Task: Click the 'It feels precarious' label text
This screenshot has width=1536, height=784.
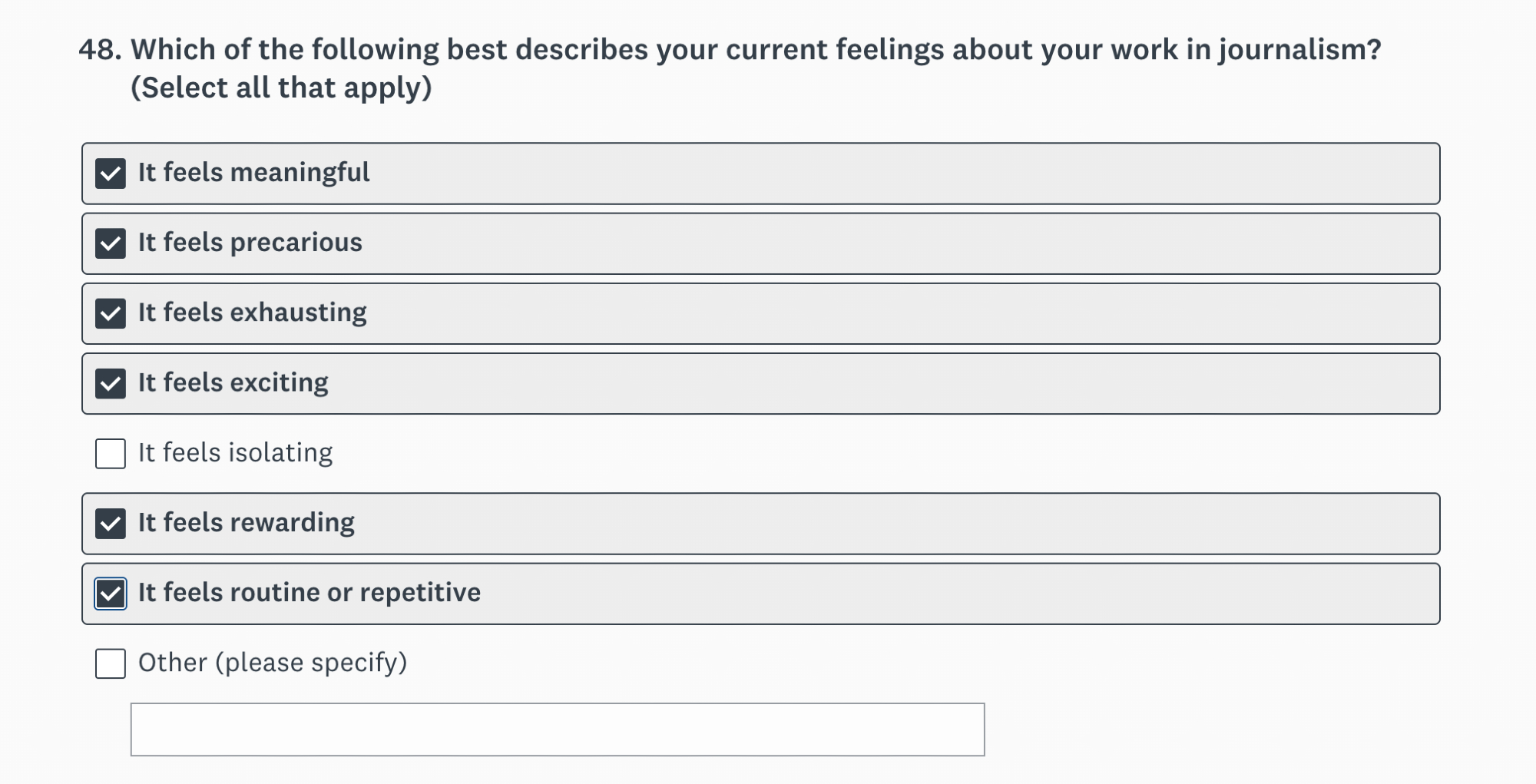Action: pos(250,243)
